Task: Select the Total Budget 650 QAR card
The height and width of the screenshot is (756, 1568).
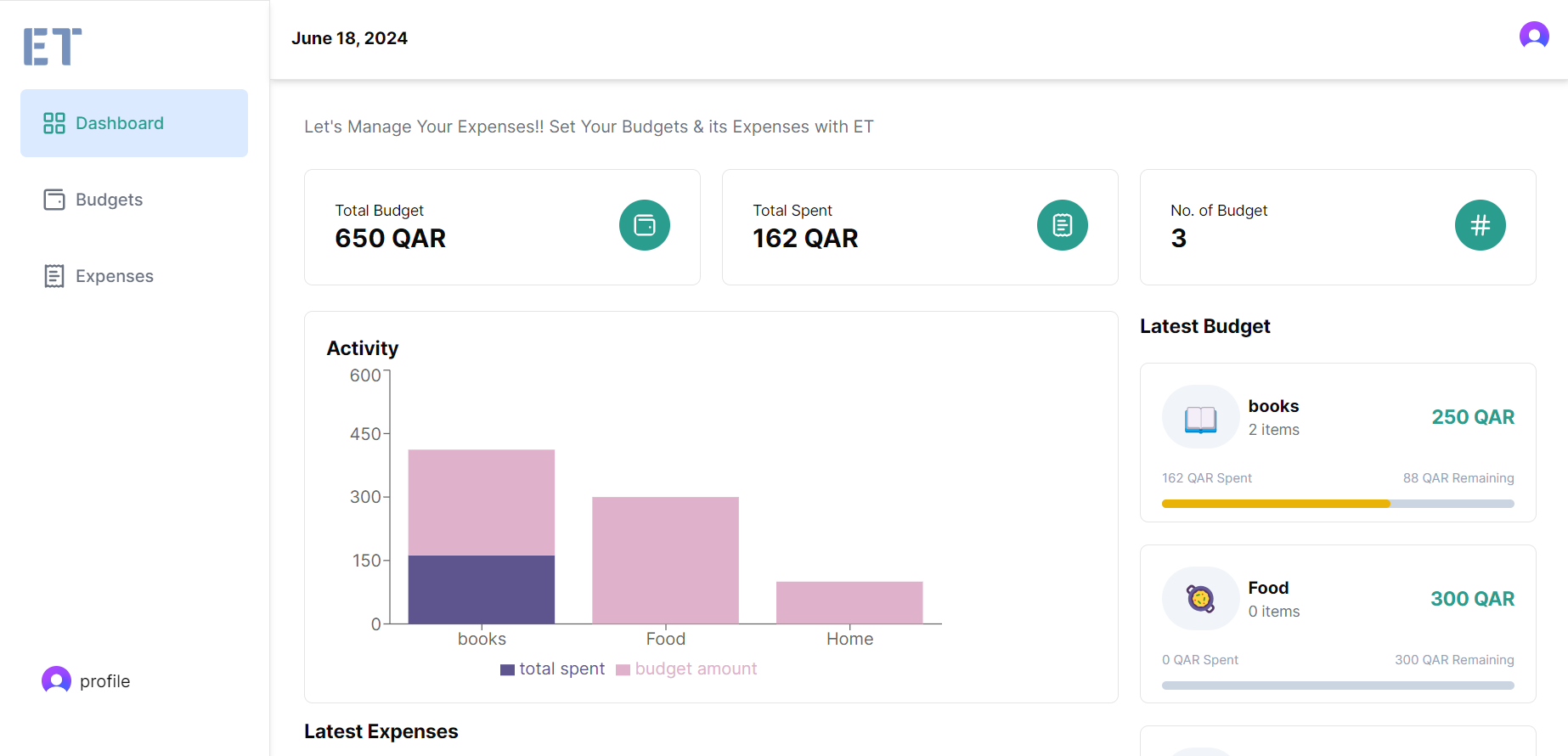Action: pyautogui.click(x=502, y=227)
